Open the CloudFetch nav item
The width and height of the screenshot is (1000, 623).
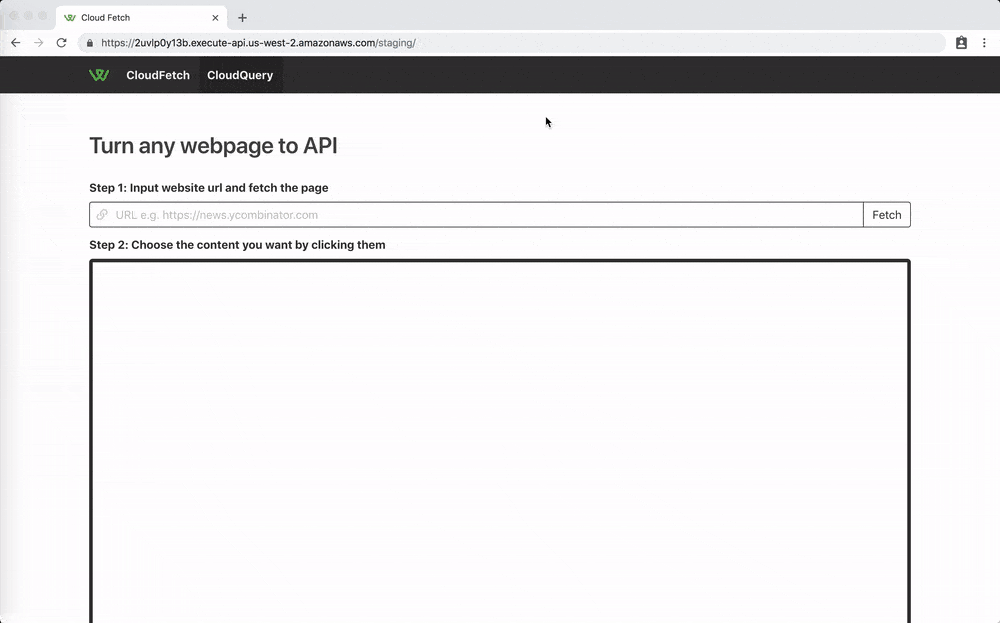click(158, 75)
